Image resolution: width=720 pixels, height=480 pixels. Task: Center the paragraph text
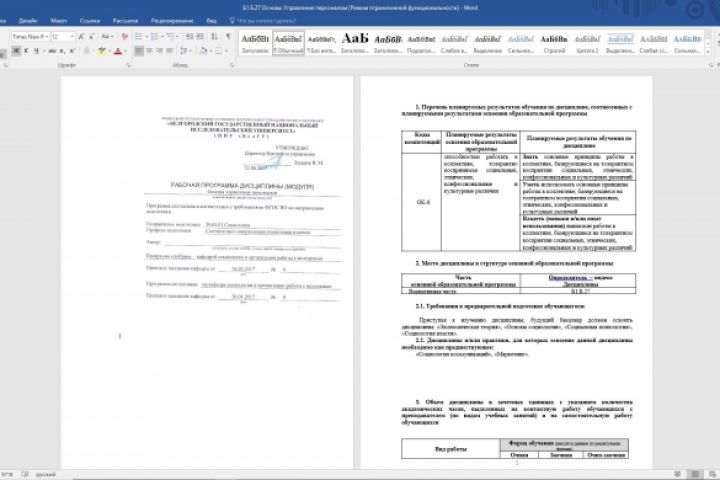(148, 51)
